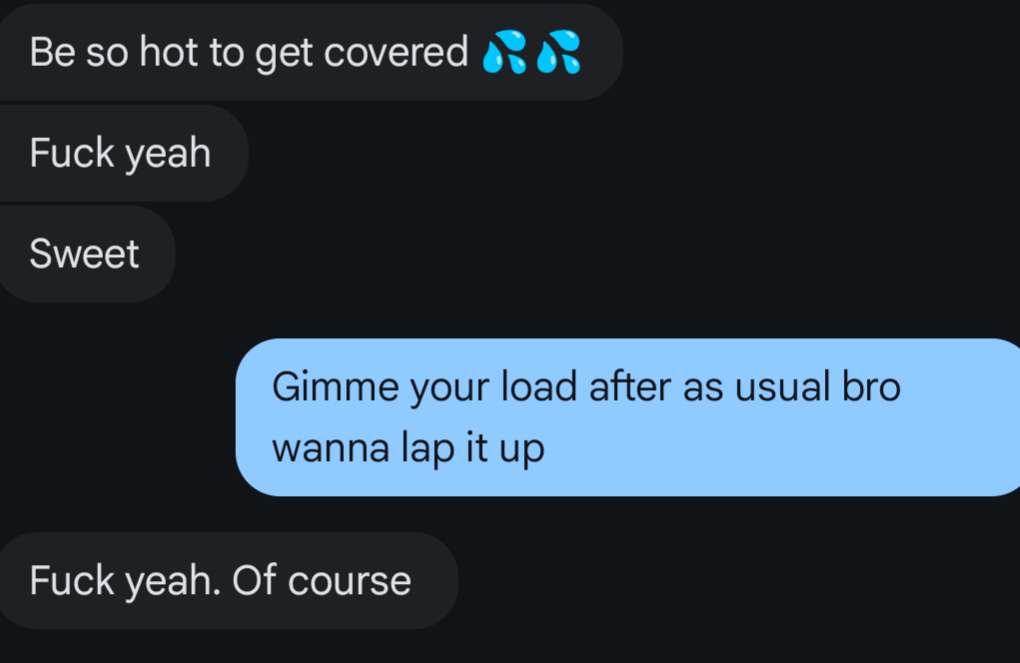Click the word "covered" in the top message

pyautogui.click(x=396, y=52)
